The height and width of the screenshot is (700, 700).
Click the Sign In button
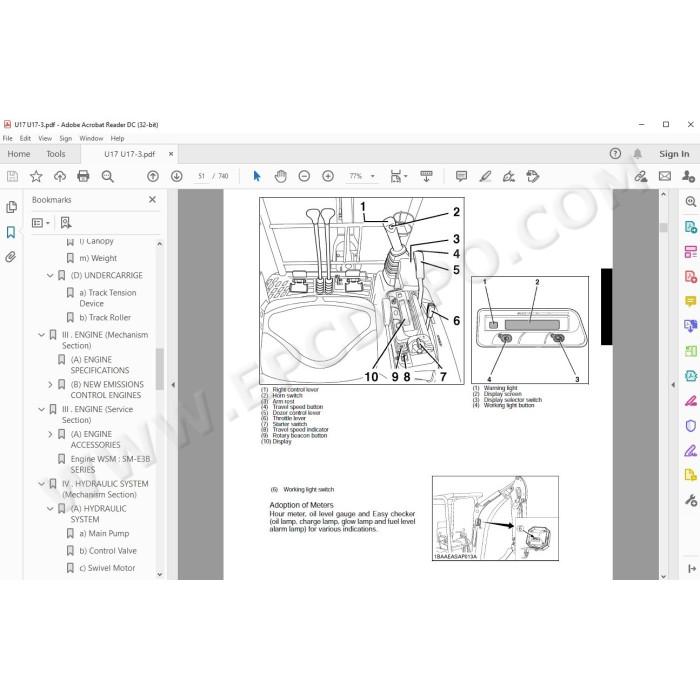(674, 154)
